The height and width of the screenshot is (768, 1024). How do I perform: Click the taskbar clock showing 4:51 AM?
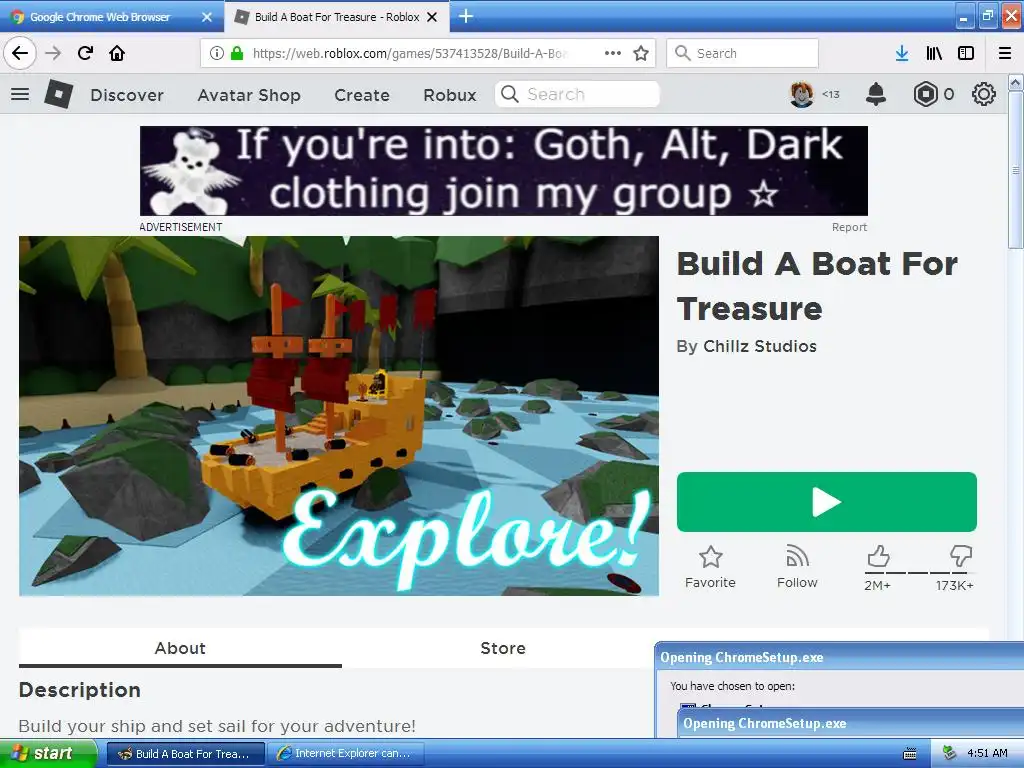987,753
